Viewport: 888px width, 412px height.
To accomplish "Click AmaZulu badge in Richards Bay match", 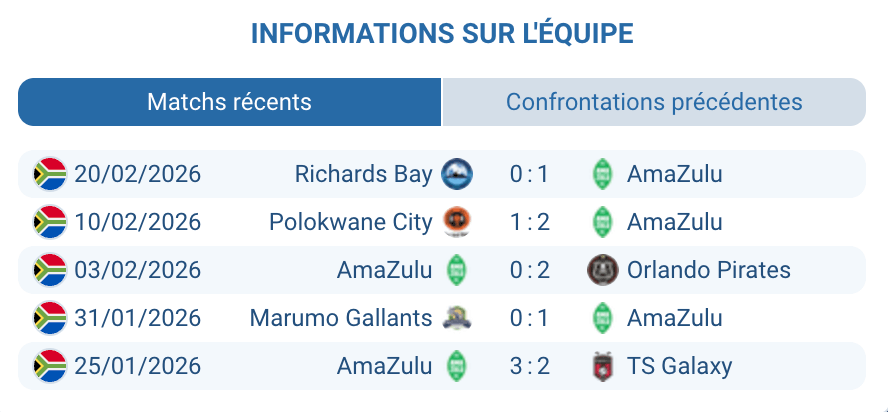I will click(601, 174).
